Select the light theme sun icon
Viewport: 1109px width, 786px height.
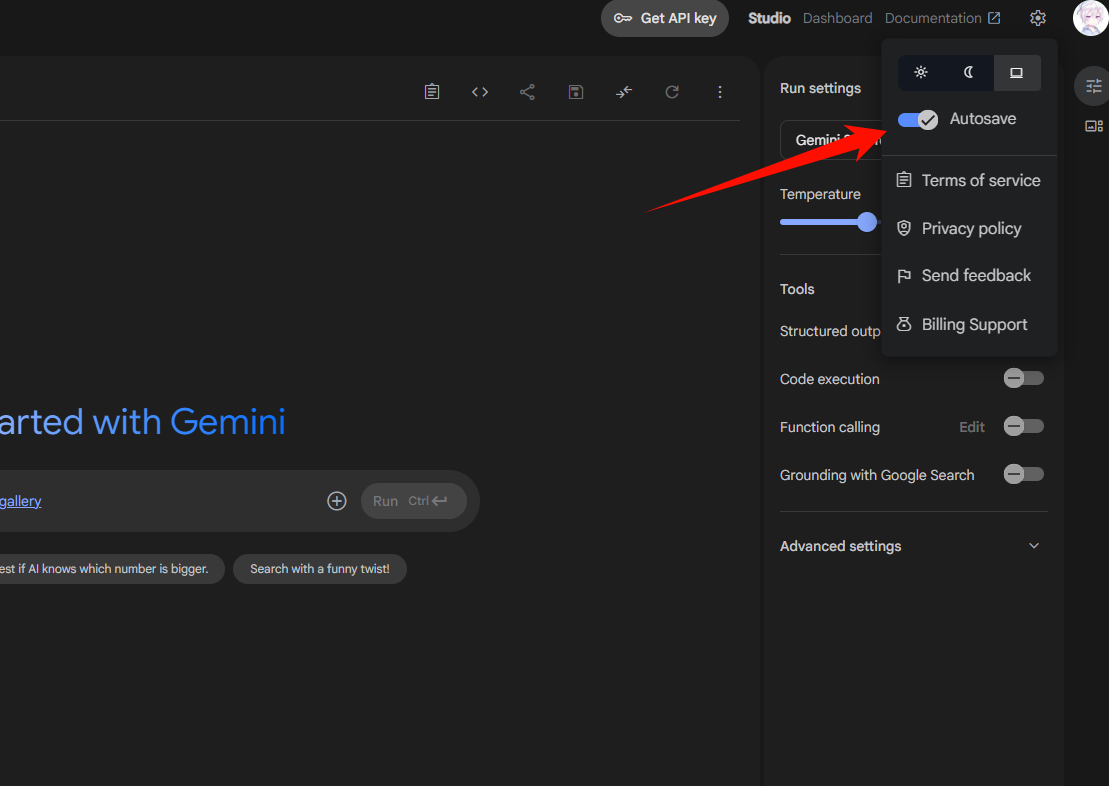[921, 72]
